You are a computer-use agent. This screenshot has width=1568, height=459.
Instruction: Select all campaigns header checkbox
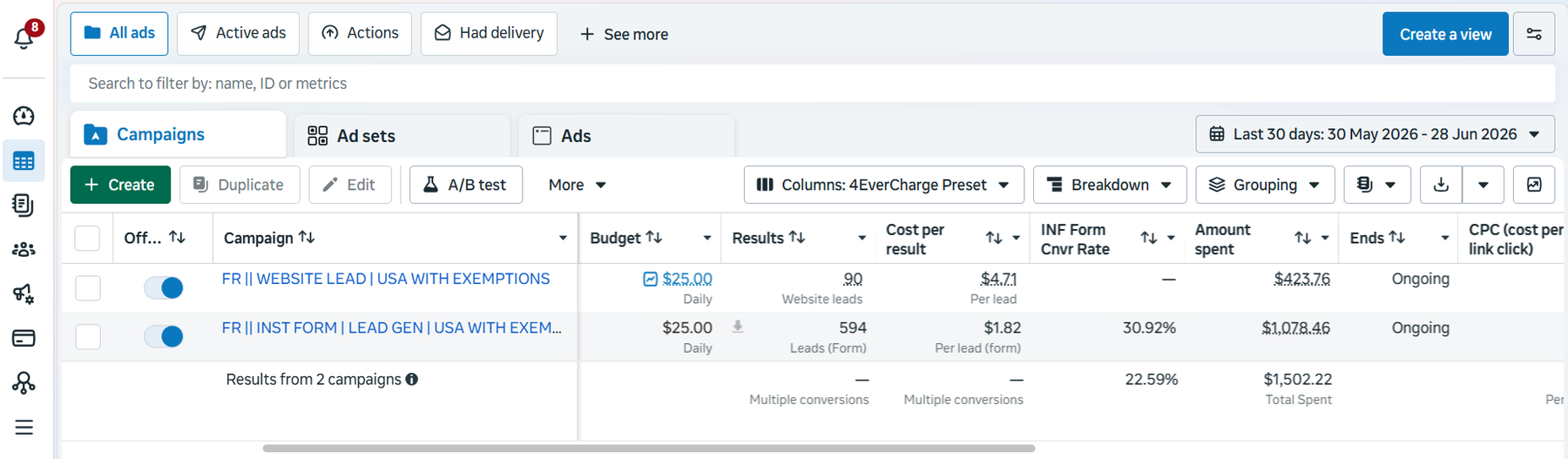[87, 238]
